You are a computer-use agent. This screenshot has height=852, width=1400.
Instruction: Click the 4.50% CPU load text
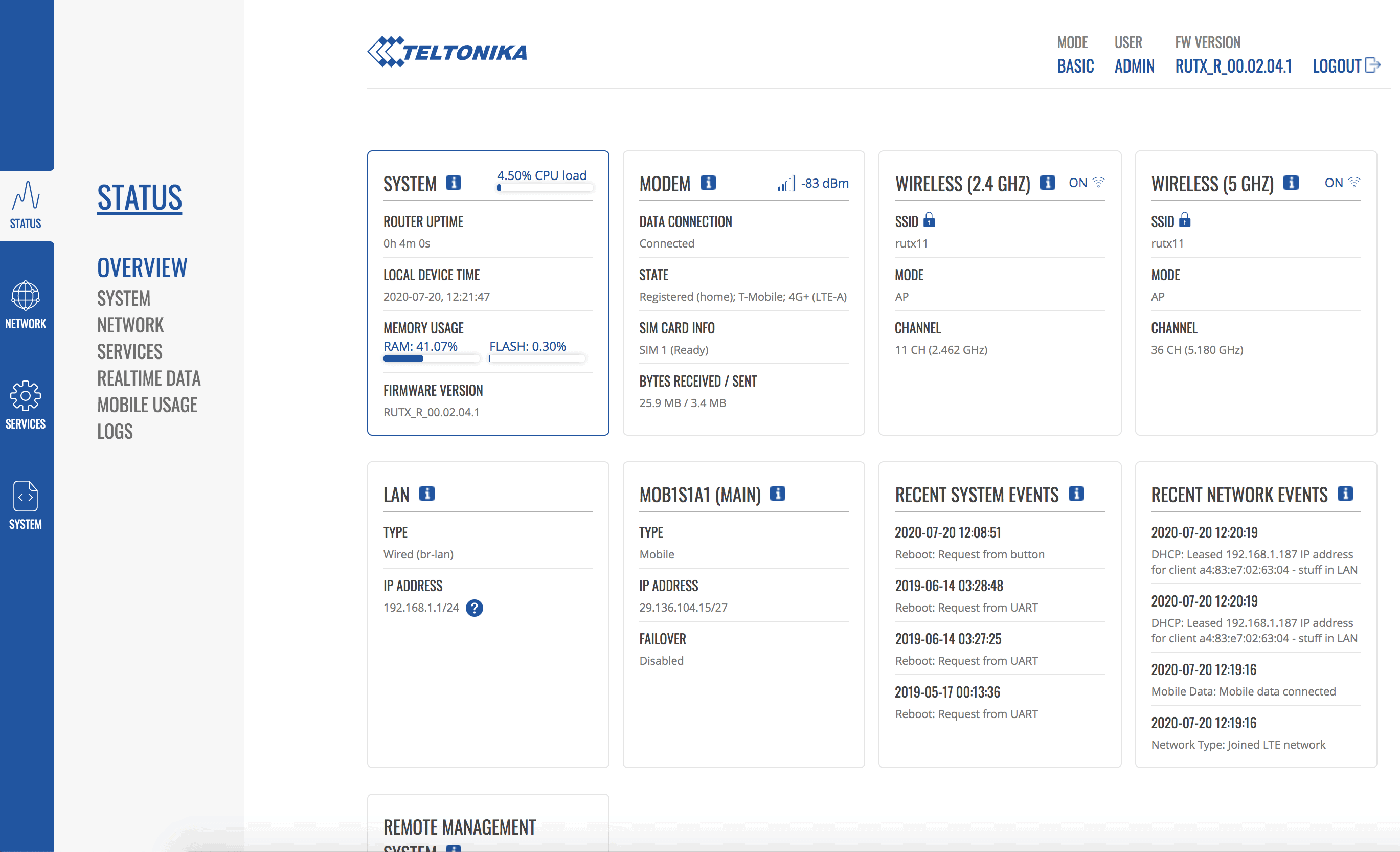541,175
